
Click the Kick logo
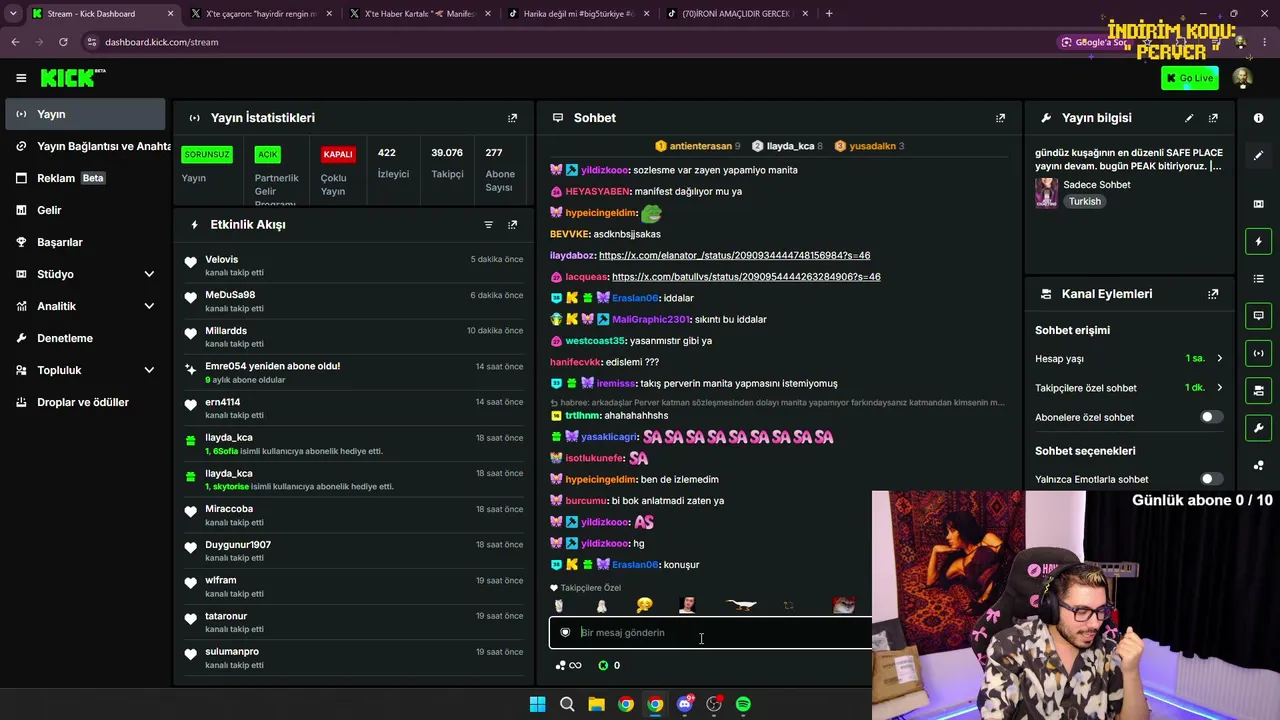tap(73, 78)
